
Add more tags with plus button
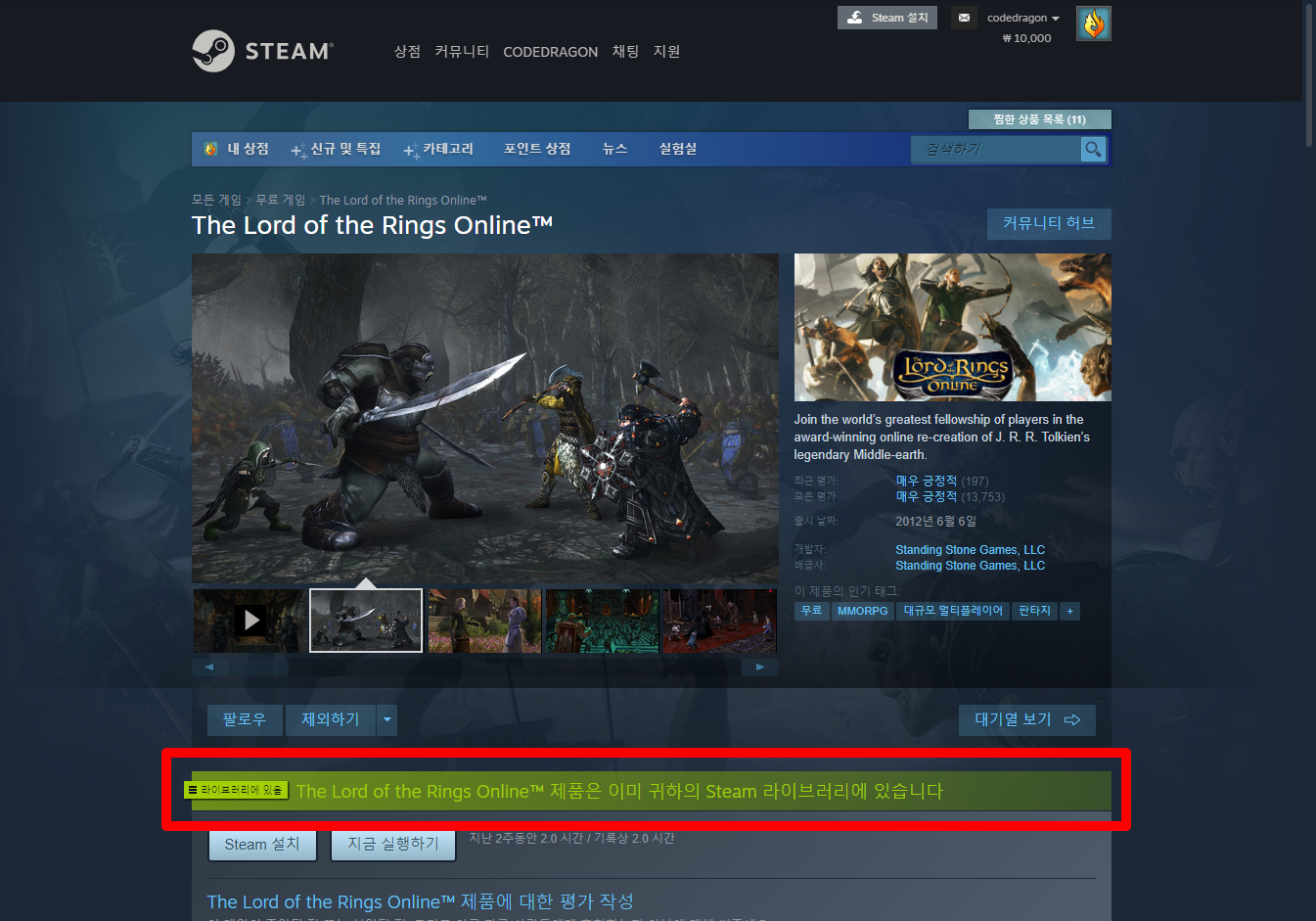(1070, 611)
